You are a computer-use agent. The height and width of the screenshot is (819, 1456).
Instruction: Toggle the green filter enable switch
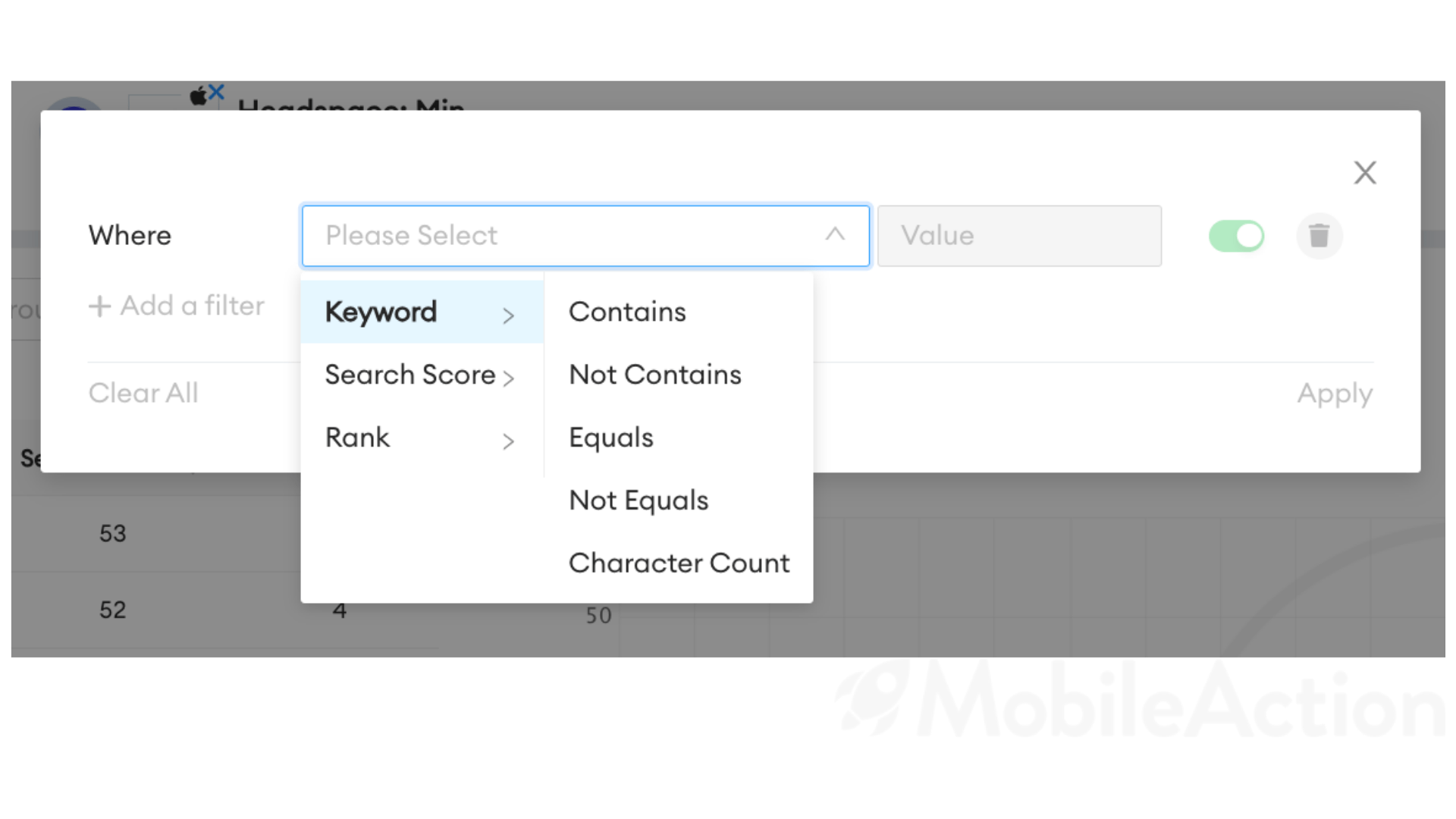(1236, 236)
